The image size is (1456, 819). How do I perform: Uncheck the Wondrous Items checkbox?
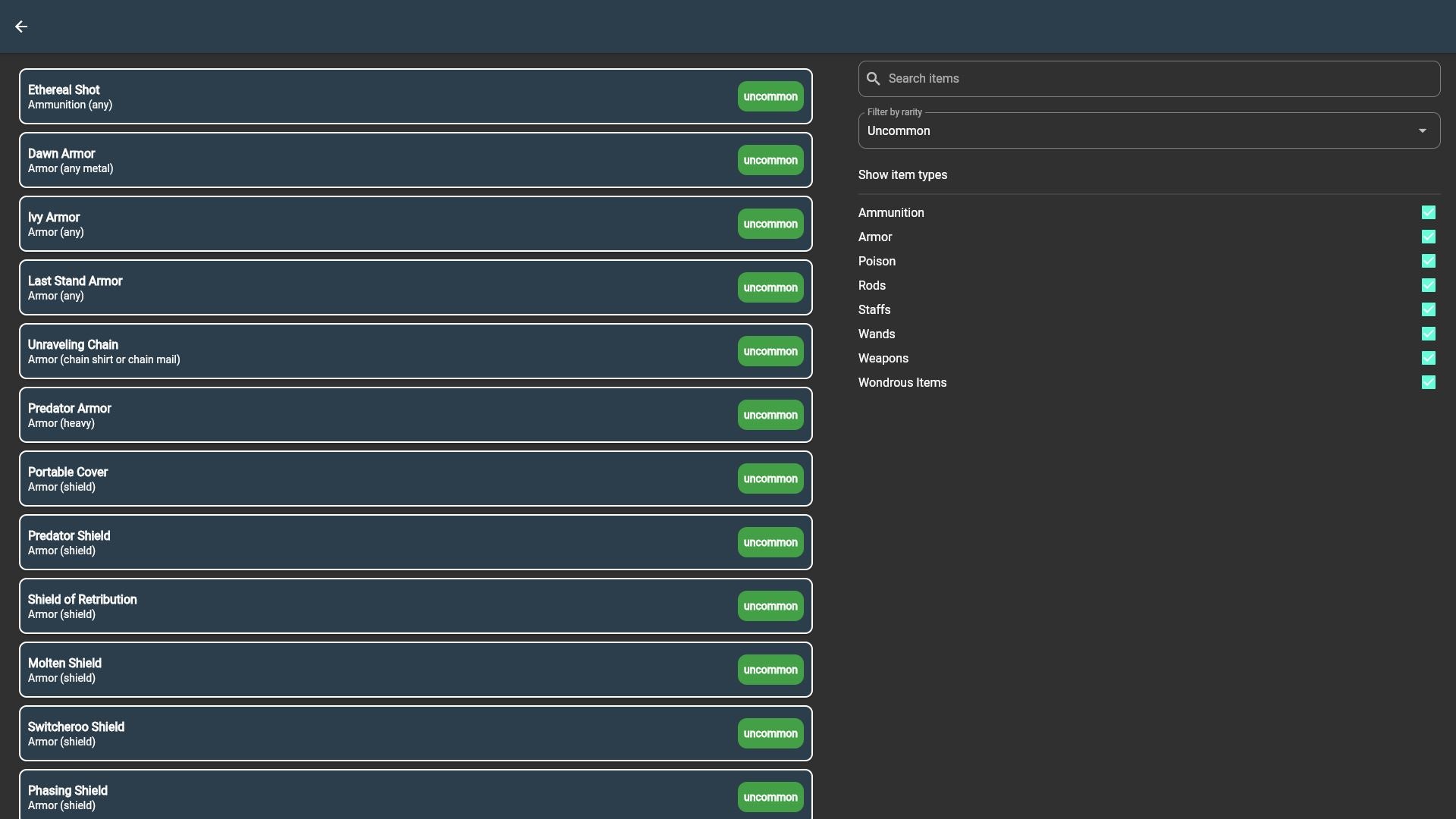[x=1428, y=383]
